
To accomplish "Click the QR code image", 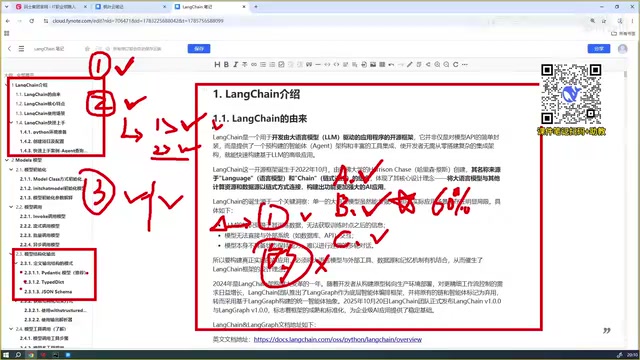I will 571,94.
